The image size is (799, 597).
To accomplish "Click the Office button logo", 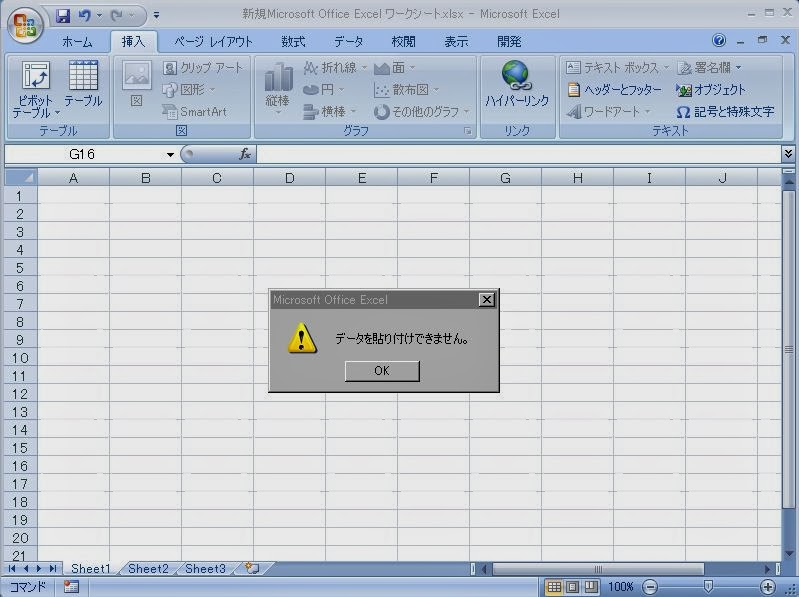I will [24, 24].
